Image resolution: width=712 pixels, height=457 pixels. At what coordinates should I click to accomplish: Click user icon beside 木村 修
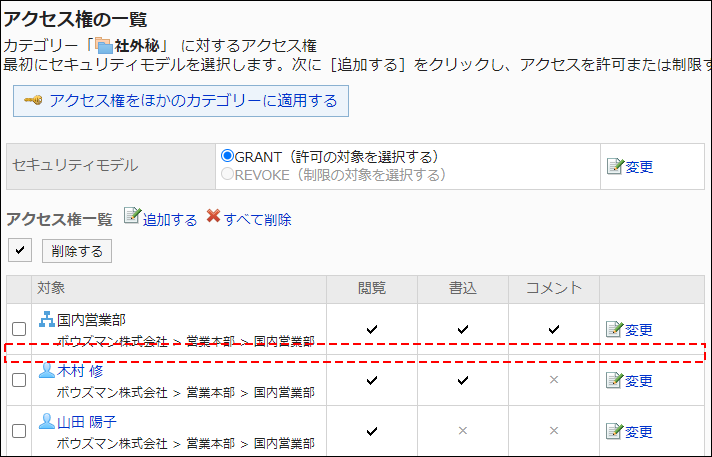click(x=47, y=370)
